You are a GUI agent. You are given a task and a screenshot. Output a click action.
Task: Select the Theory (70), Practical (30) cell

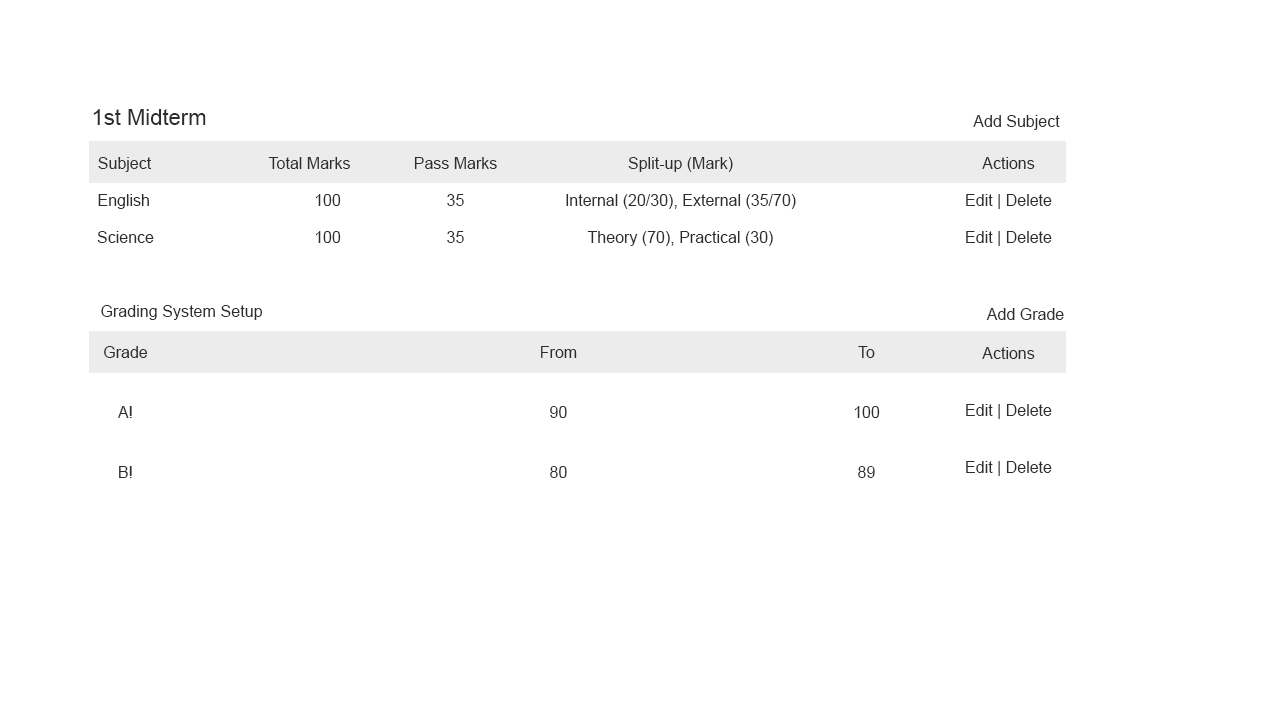[x=680, y=238]
